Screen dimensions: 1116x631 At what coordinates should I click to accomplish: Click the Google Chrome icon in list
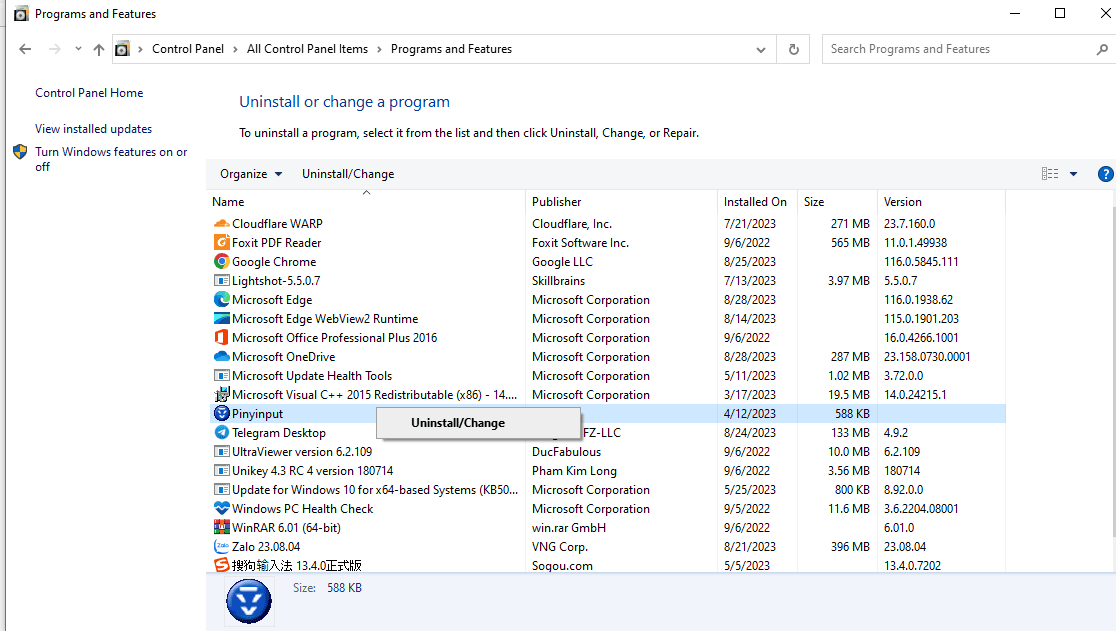221,262
